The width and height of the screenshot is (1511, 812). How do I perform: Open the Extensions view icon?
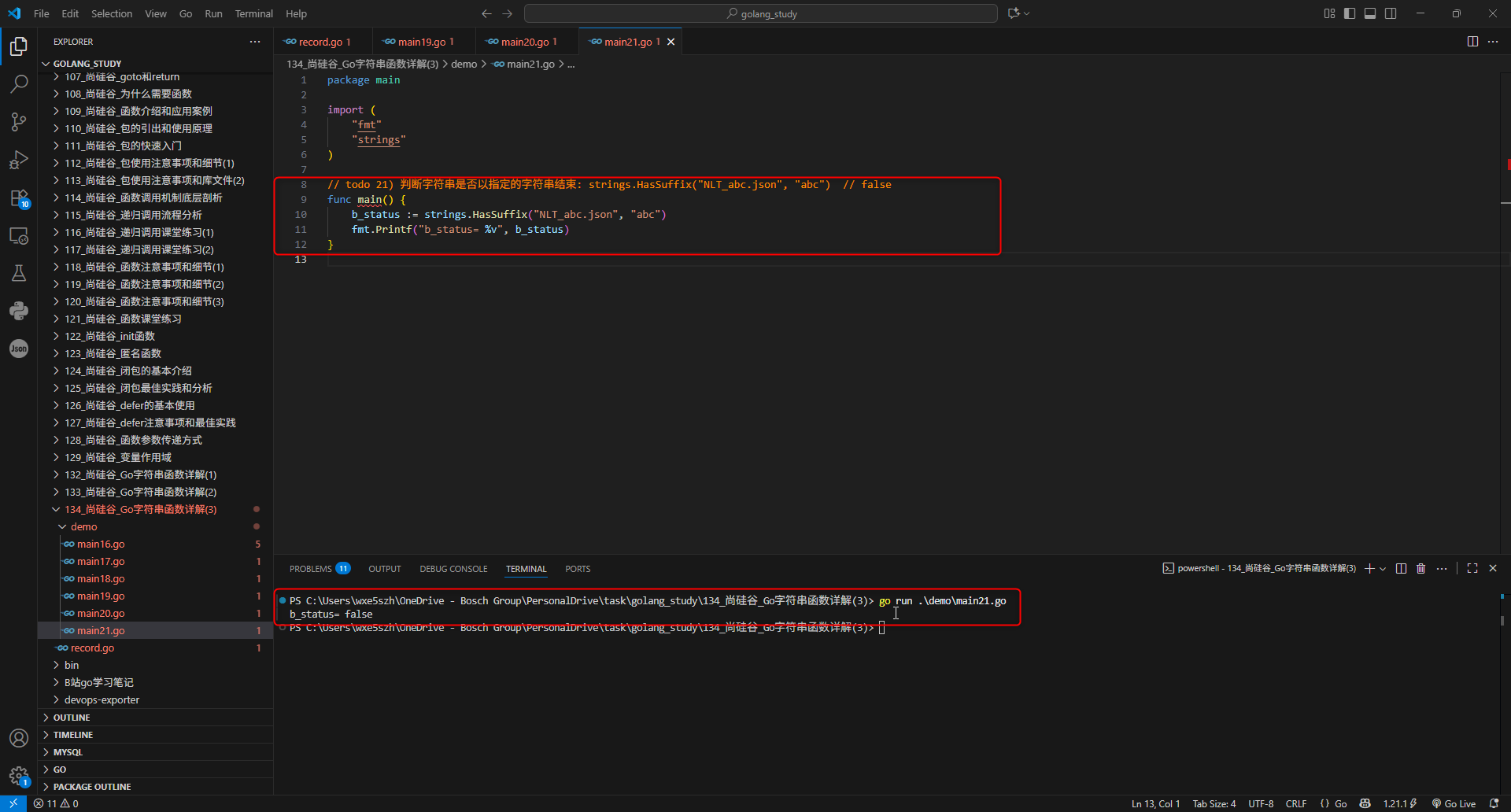19,197
